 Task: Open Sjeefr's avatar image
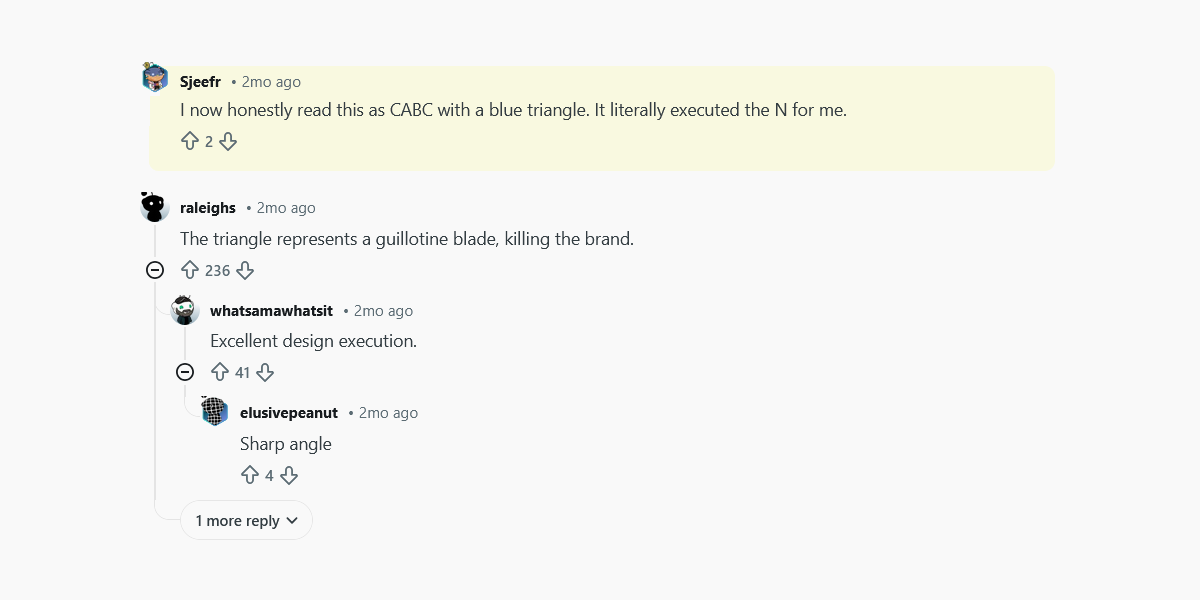pyautogui.click(x=155, y=75)
